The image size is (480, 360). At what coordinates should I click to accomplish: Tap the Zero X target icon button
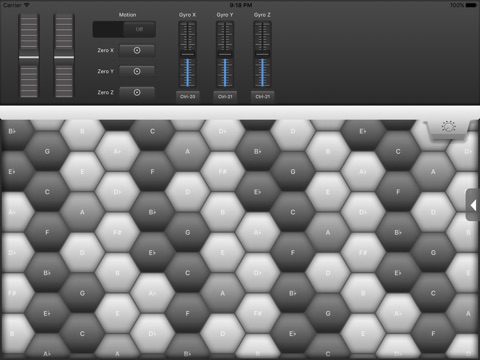[x=137, y=50]
